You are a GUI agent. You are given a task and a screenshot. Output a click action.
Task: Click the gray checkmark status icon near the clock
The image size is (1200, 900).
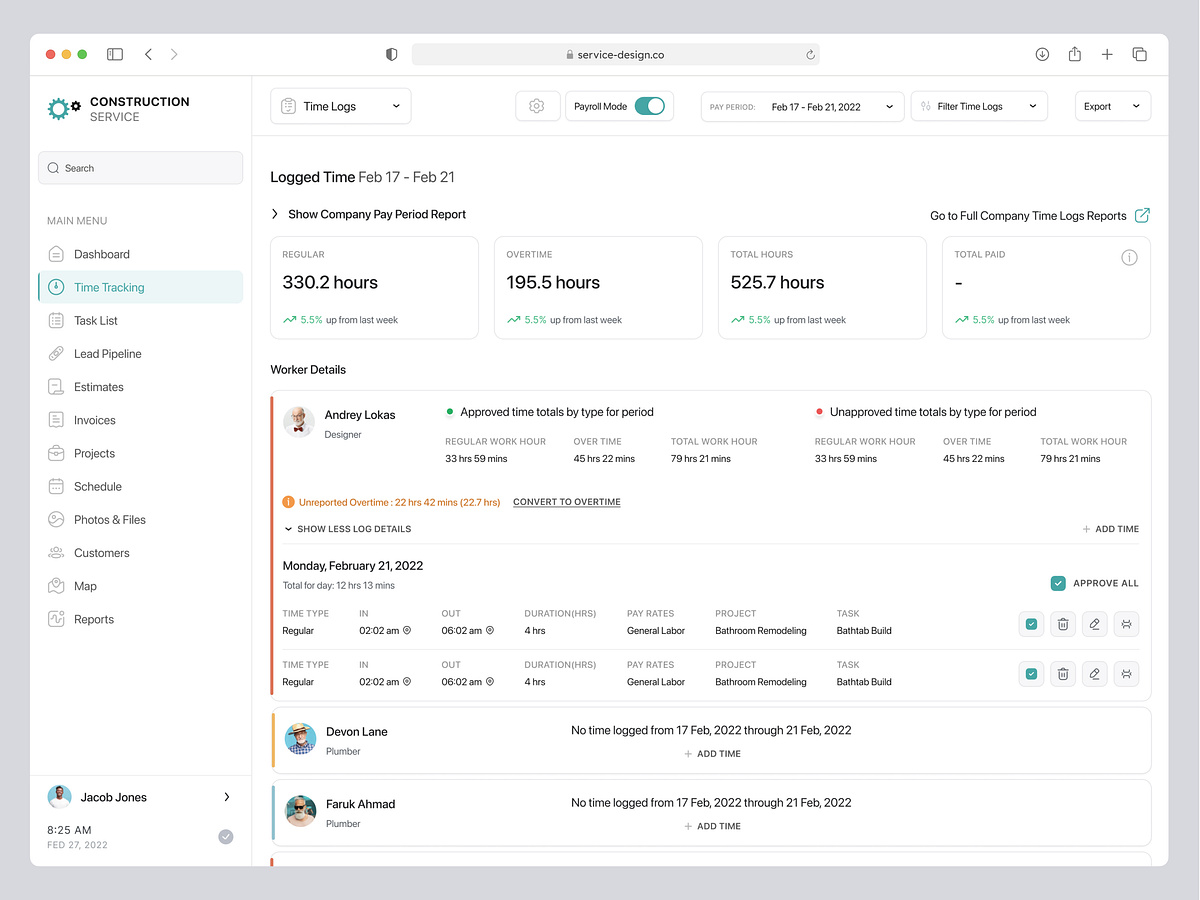coord(226,836)
